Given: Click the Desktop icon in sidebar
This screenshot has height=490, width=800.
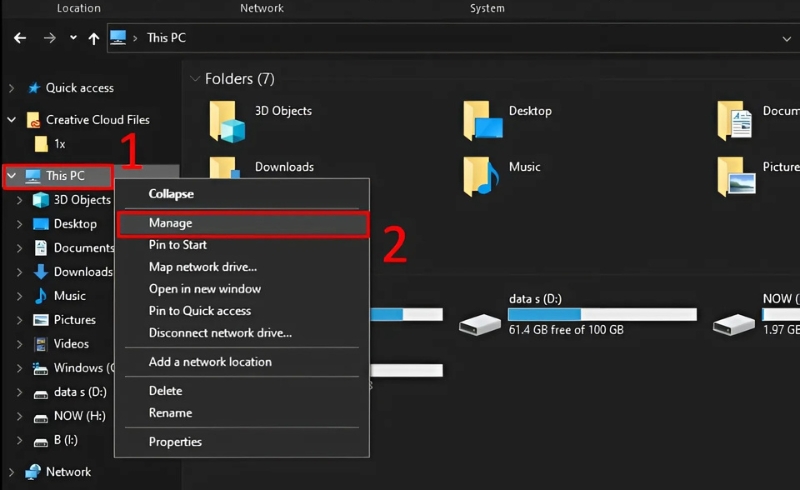Looking at the screenshot, I should pyautogui.click(x=41, y=224).
